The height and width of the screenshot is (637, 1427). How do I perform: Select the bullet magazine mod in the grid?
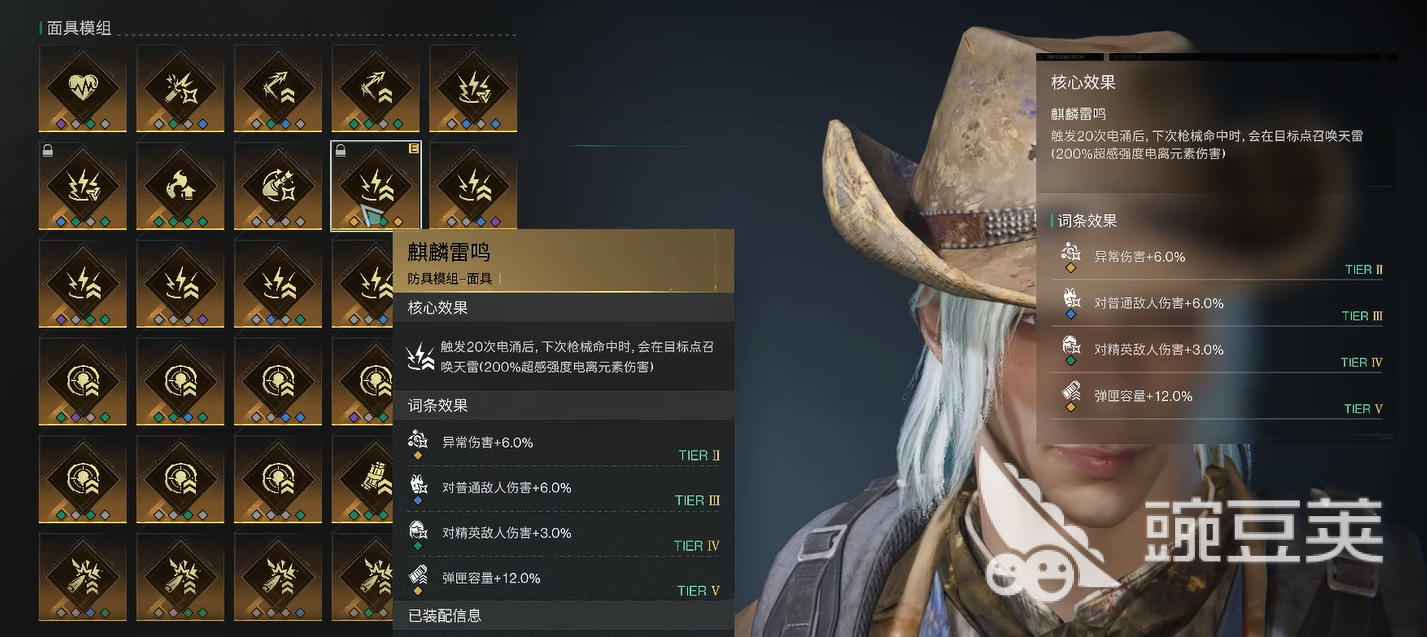coord(375,480)
